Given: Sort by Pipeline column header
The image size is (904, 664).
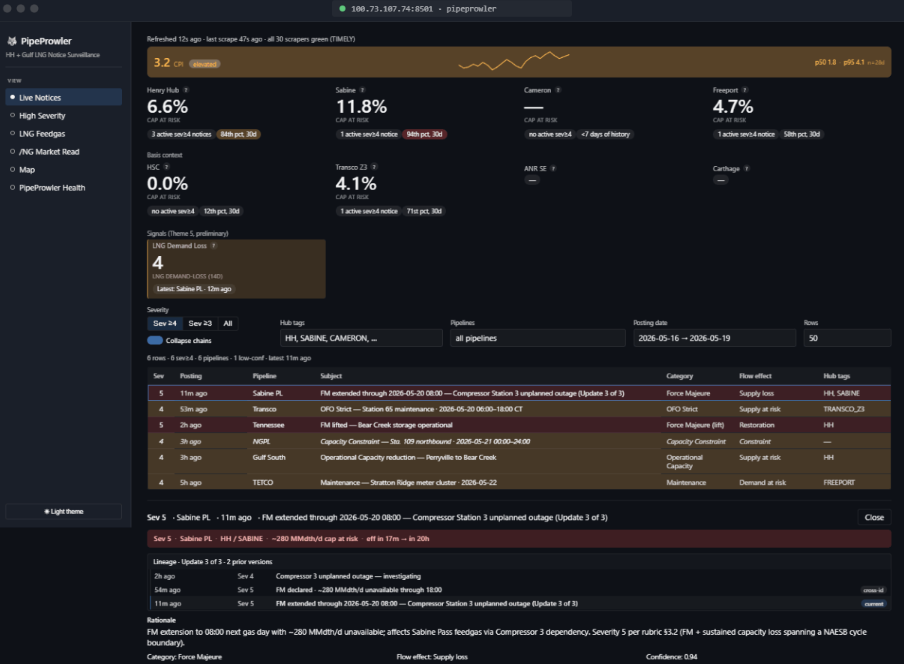Looking at the screenshot, I should [265, 376].
